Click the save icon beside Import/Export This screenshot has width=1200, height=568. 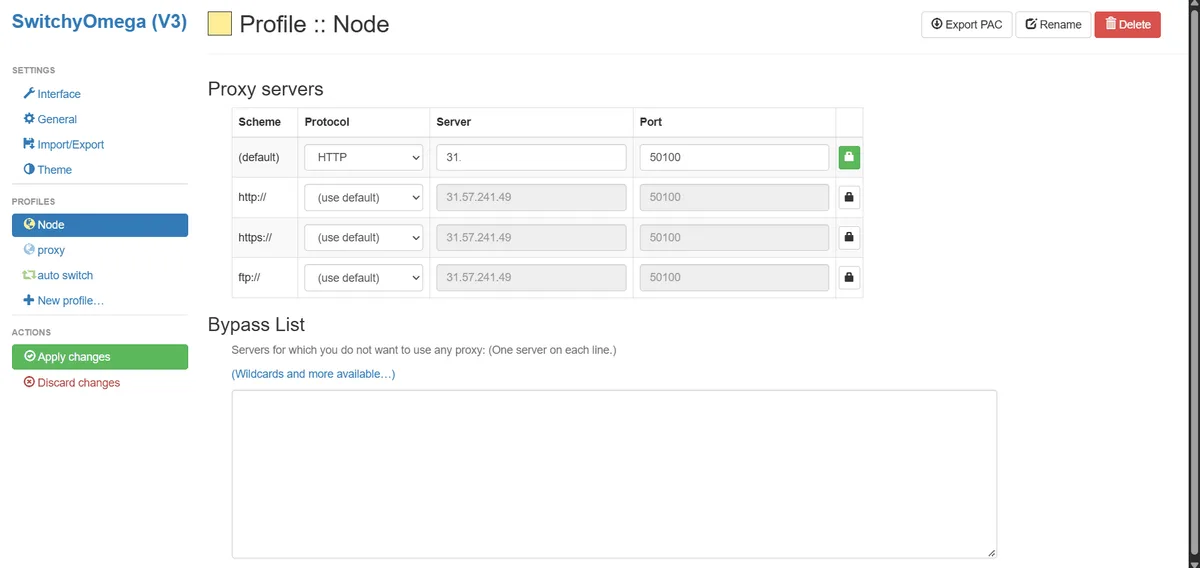pyautogui.click(x=29, y=144)
